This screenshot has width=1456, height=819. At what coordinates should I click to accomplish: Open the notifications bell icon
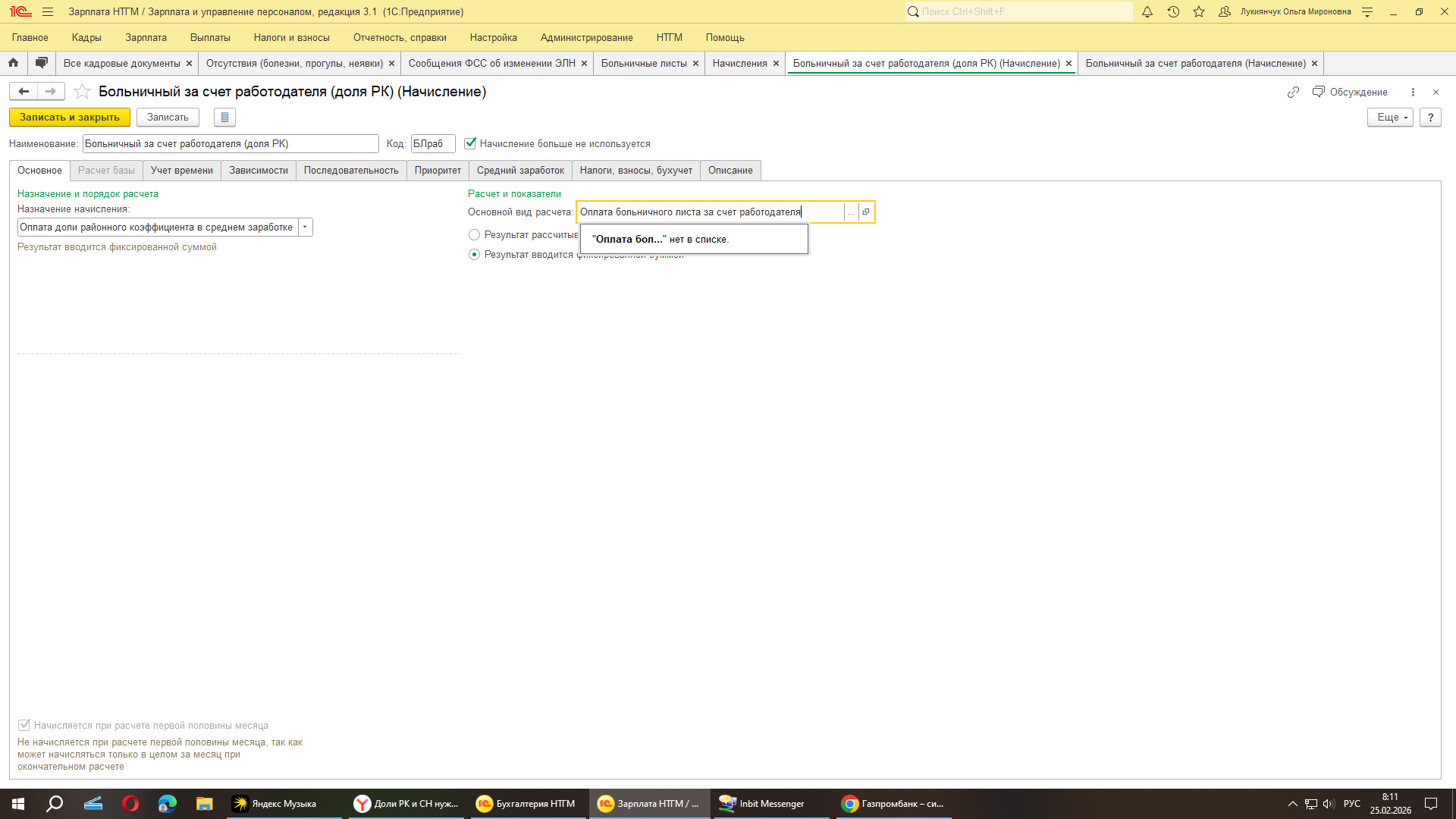(x=1147, y=11)
